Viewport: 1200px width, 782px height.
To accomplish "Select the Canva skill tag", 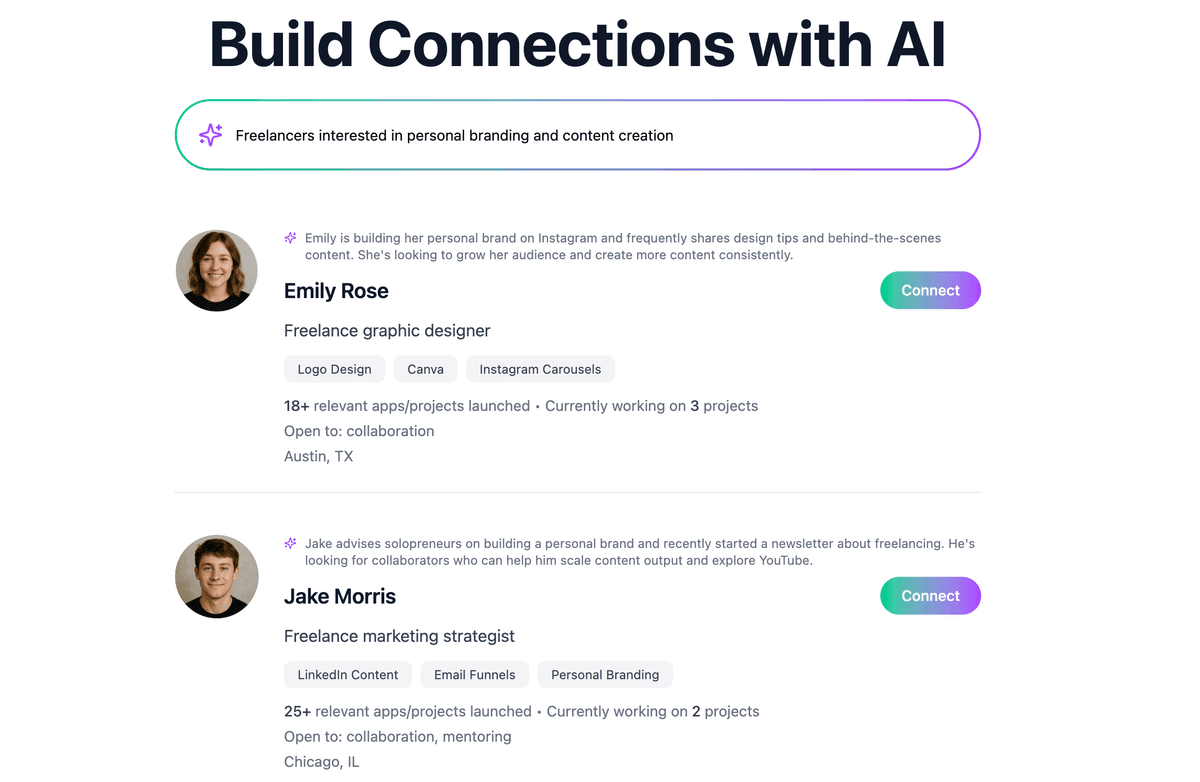I will pyautogui.click(x=425, y=369).
